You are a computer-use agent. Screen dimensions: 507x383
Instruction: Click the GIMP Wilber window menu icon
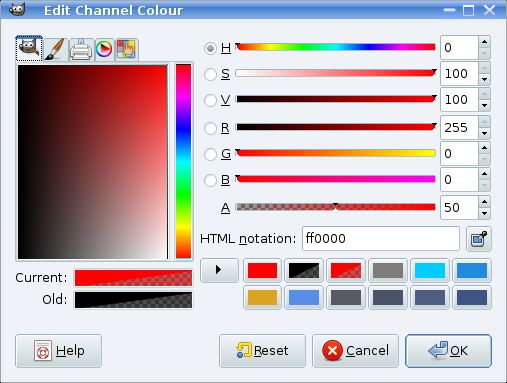pyautogui.click(x=17, y=9)
